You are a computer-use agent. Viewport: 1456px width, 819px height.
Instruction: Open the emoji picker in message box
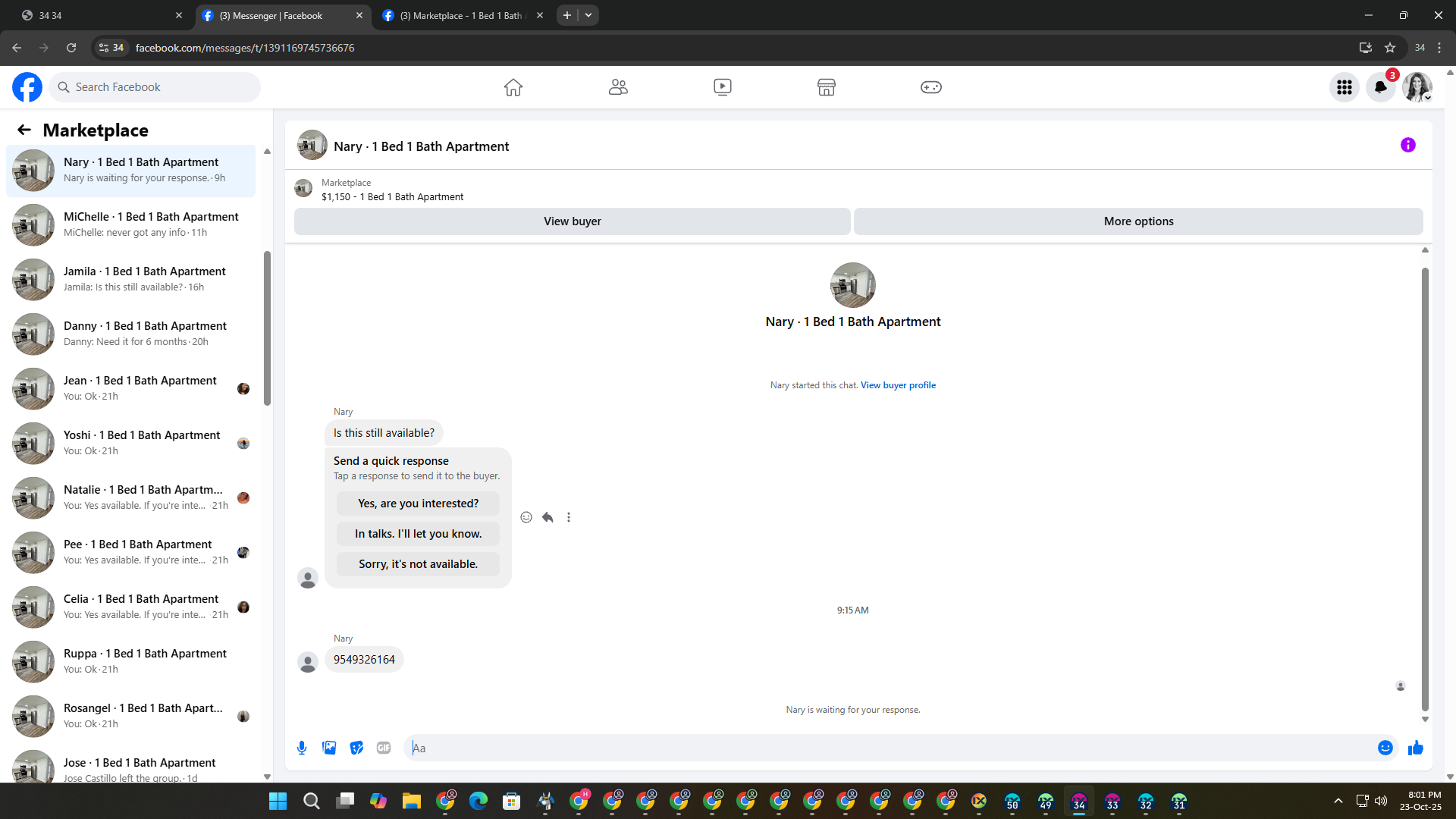coord(1385,748)
